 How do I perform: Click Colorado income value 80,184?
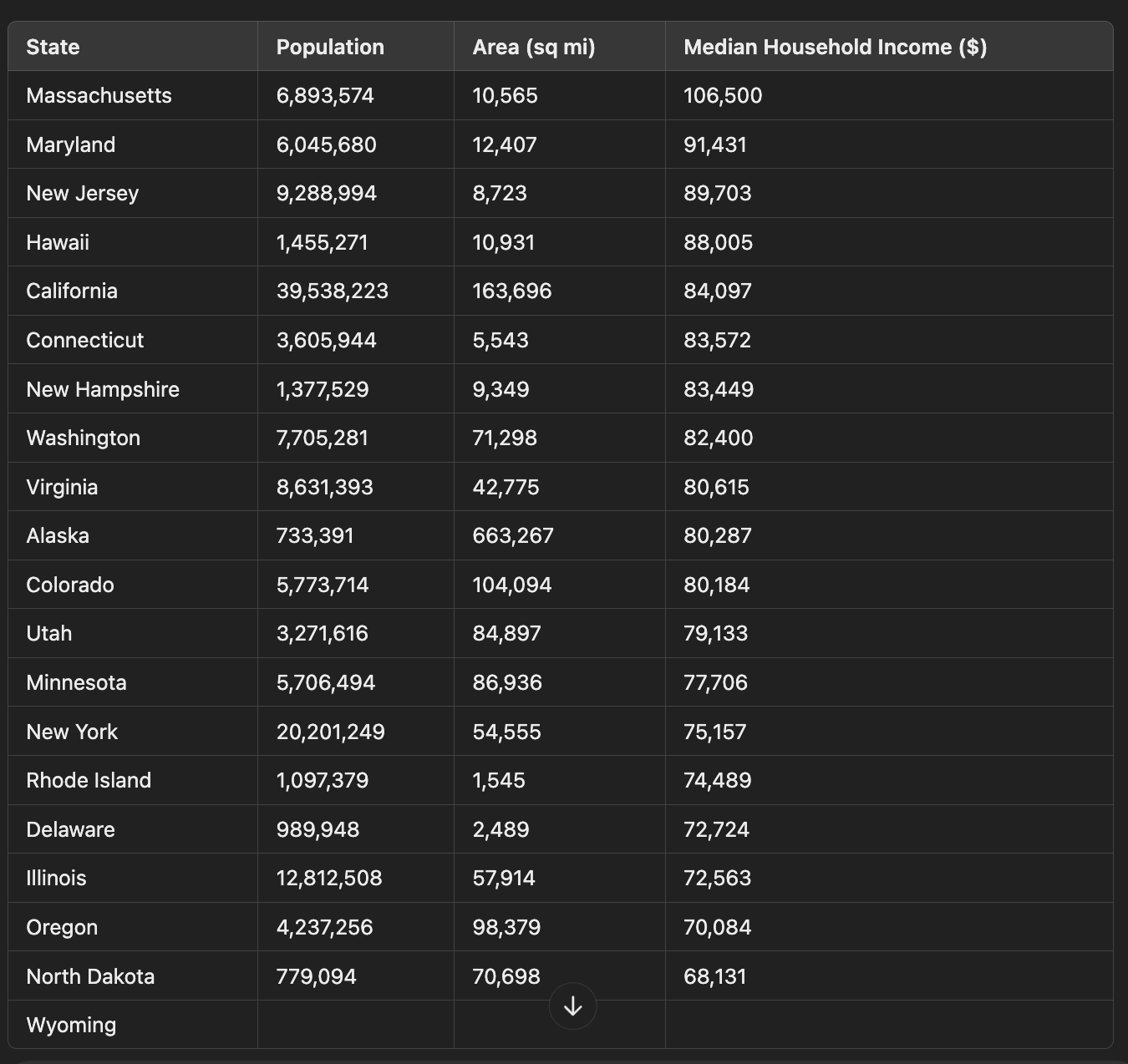(x=717, y=585)
